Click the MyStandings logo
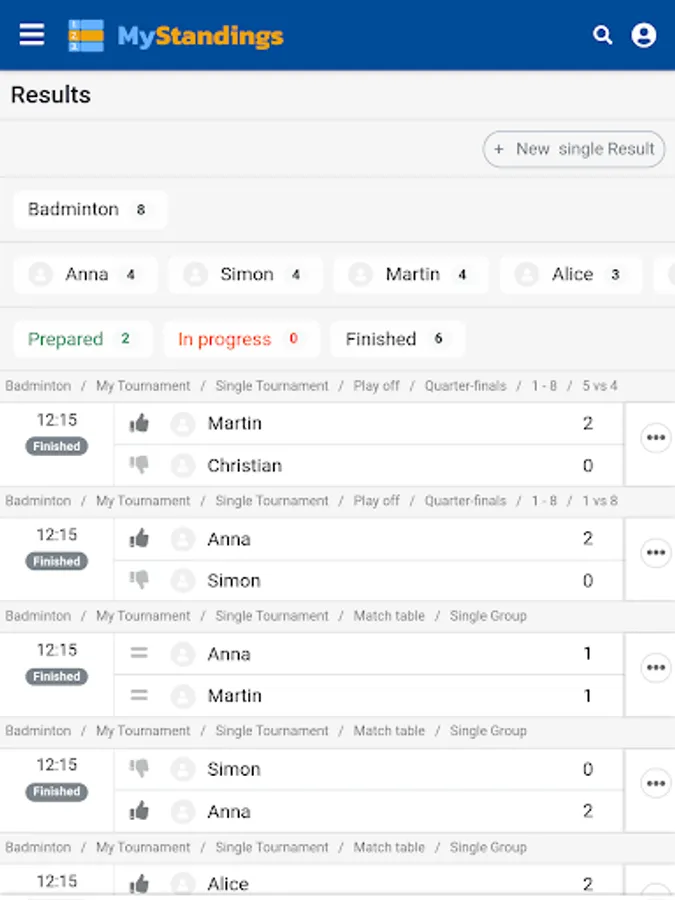The width and height of the screenshot is (675, 900). (x=176, y=36)
